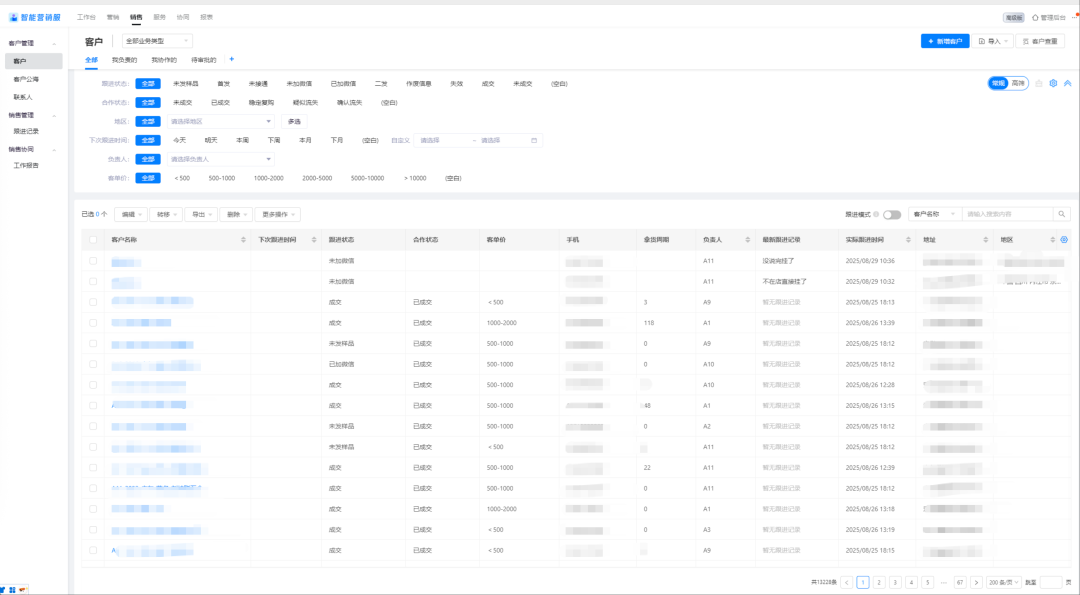This screenshot has height=595, width=1080.
Task: Click the briefcase icon beside filter settings gear
Action: click(1039, 83)
